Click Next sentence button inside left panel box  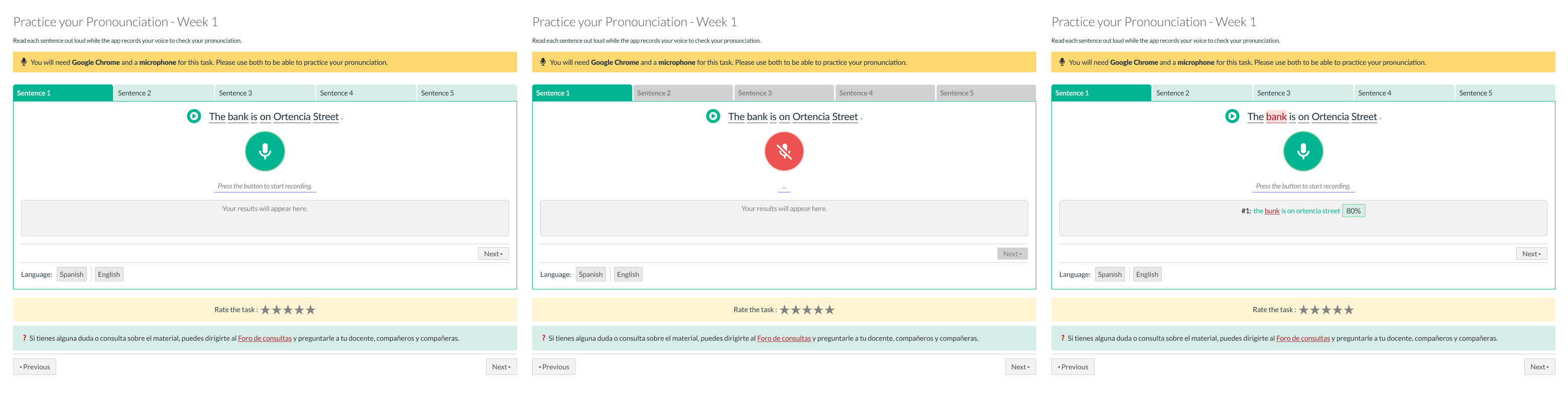point(493,253)
